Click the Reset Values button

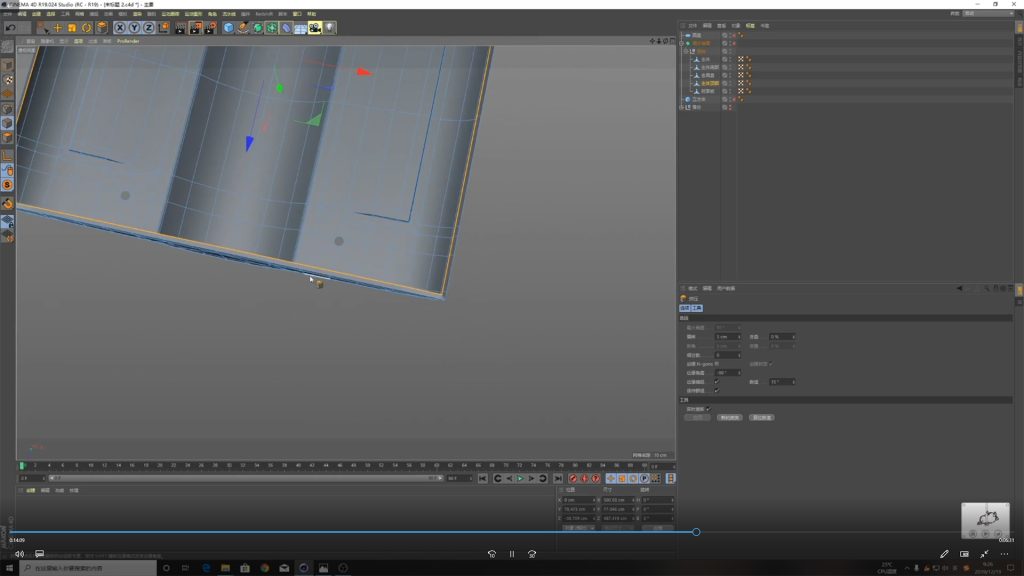(x=761, y=417)
